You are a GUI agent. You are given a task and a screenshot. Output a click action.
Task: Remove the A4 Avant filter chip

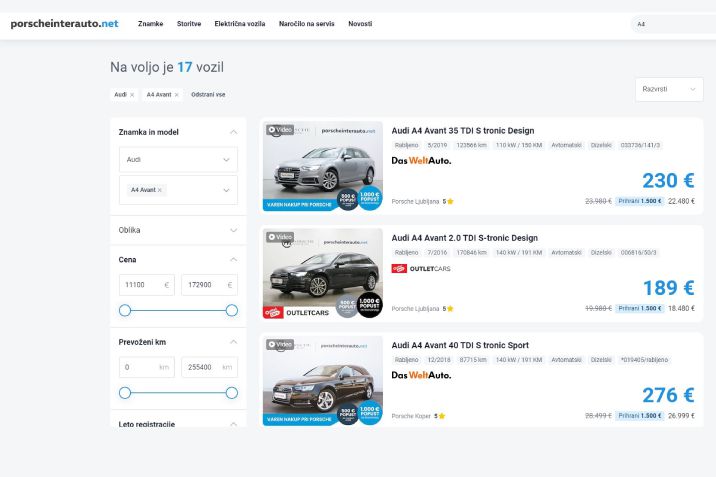click(x=177, y=95)
